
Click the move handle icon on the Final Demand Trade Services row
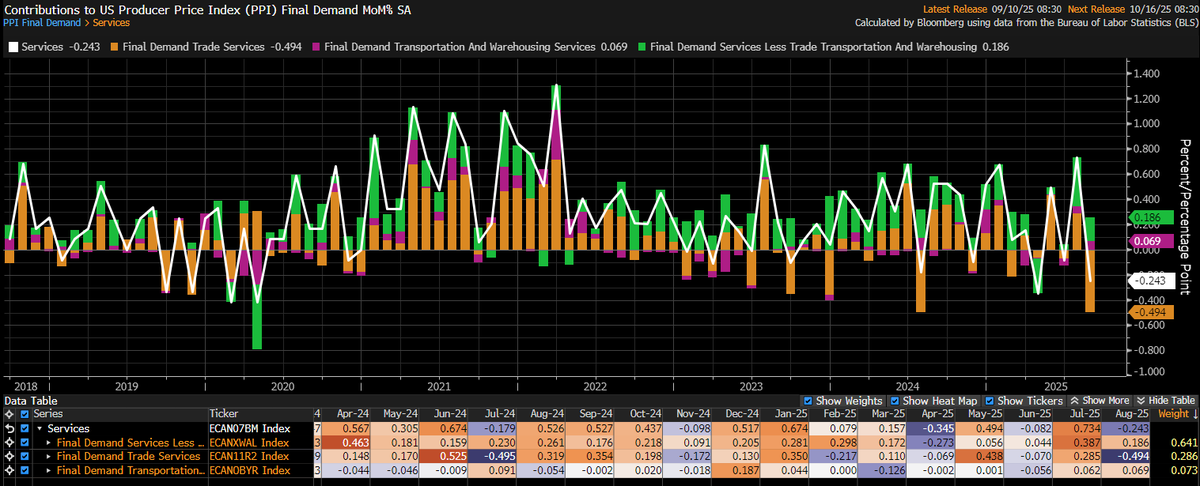coord(9,456)
